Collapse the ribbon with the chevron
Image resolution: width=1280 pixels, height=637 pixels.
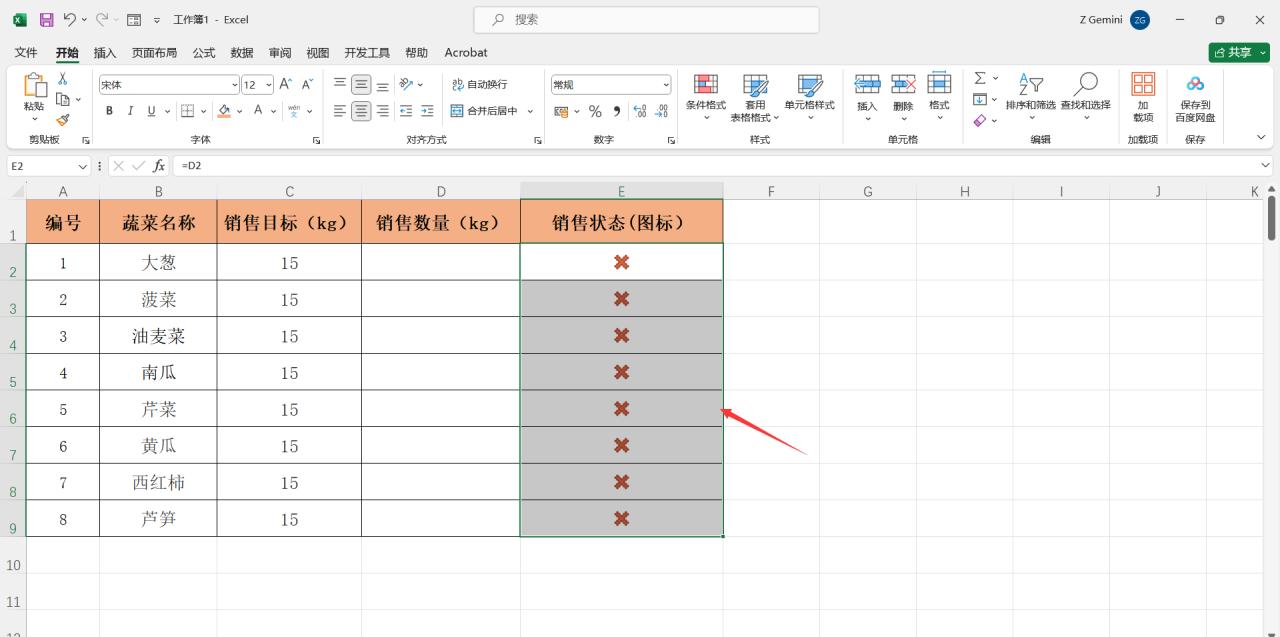pyautogui.click(x=1261, y=138)
